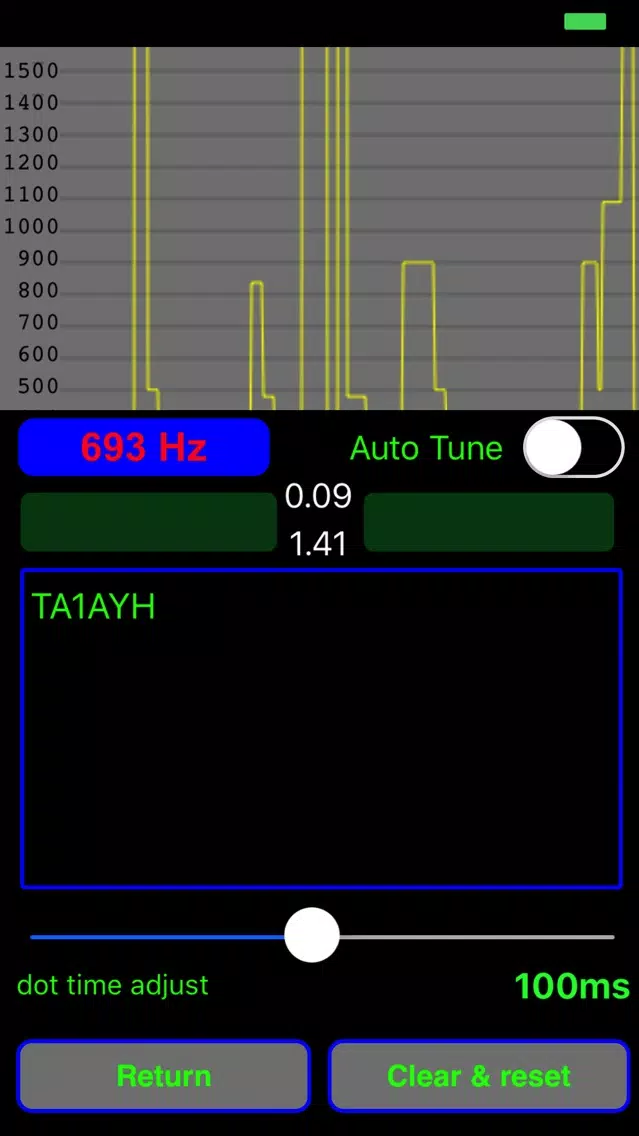
Task: Click the right dark green level bar
Action: (489, 522)
